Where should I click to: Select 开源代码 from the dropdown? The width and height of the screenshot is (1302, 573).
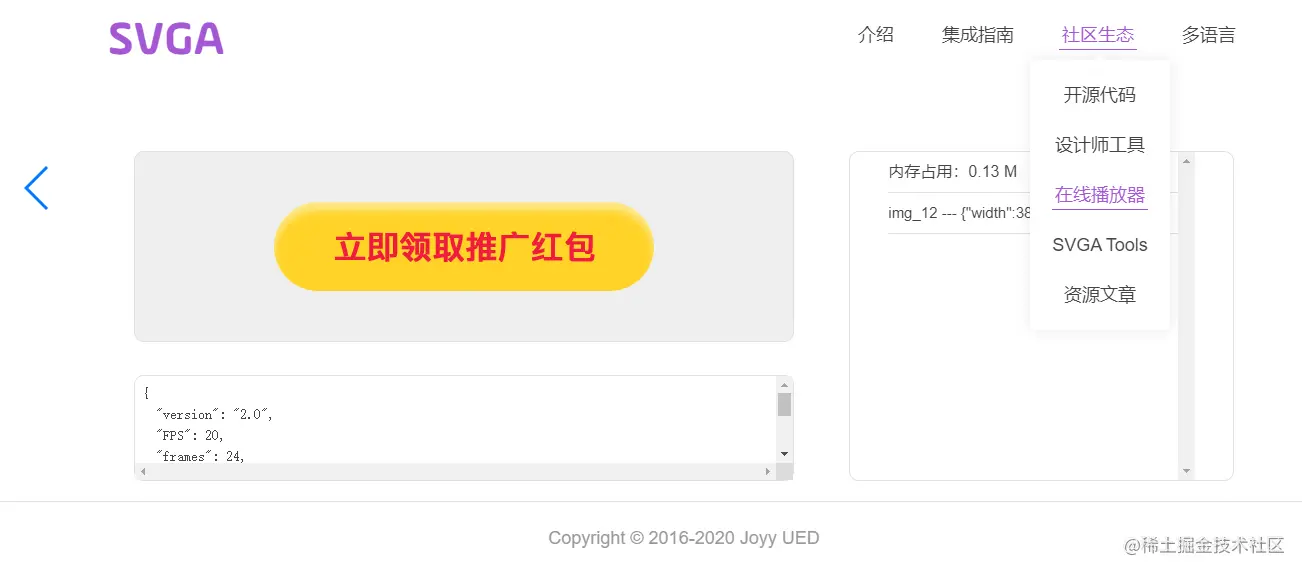coord(1099,95)
